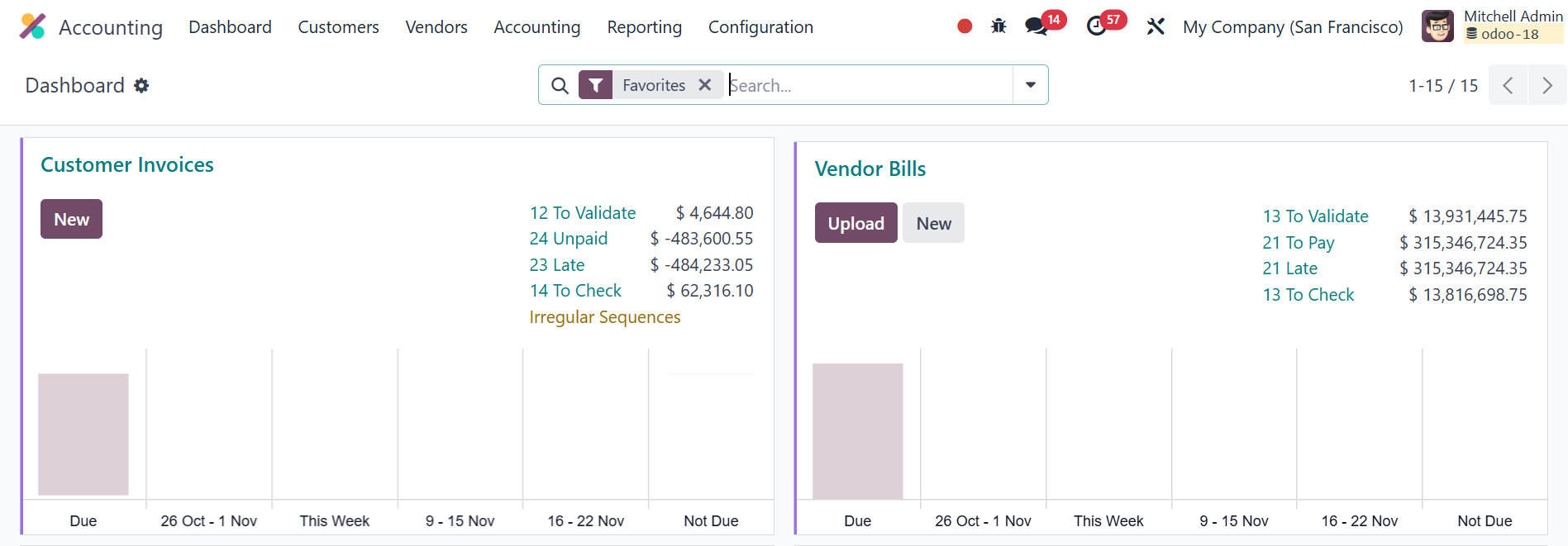Click the red recording indicator icon
This screenshot has width=1568, height=546.
[x=964, y=26]
